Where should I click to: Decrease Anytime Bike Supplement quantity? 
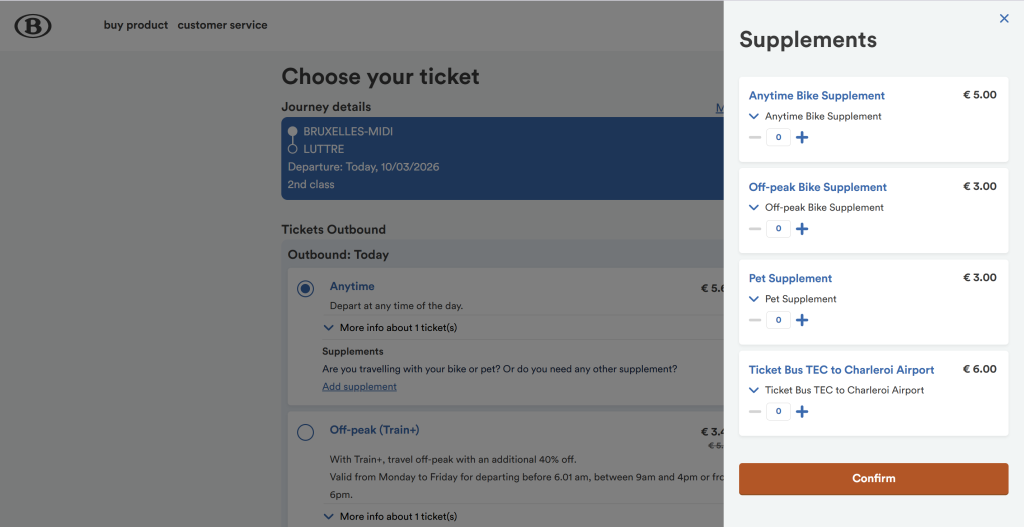click(x=755, y=137)
